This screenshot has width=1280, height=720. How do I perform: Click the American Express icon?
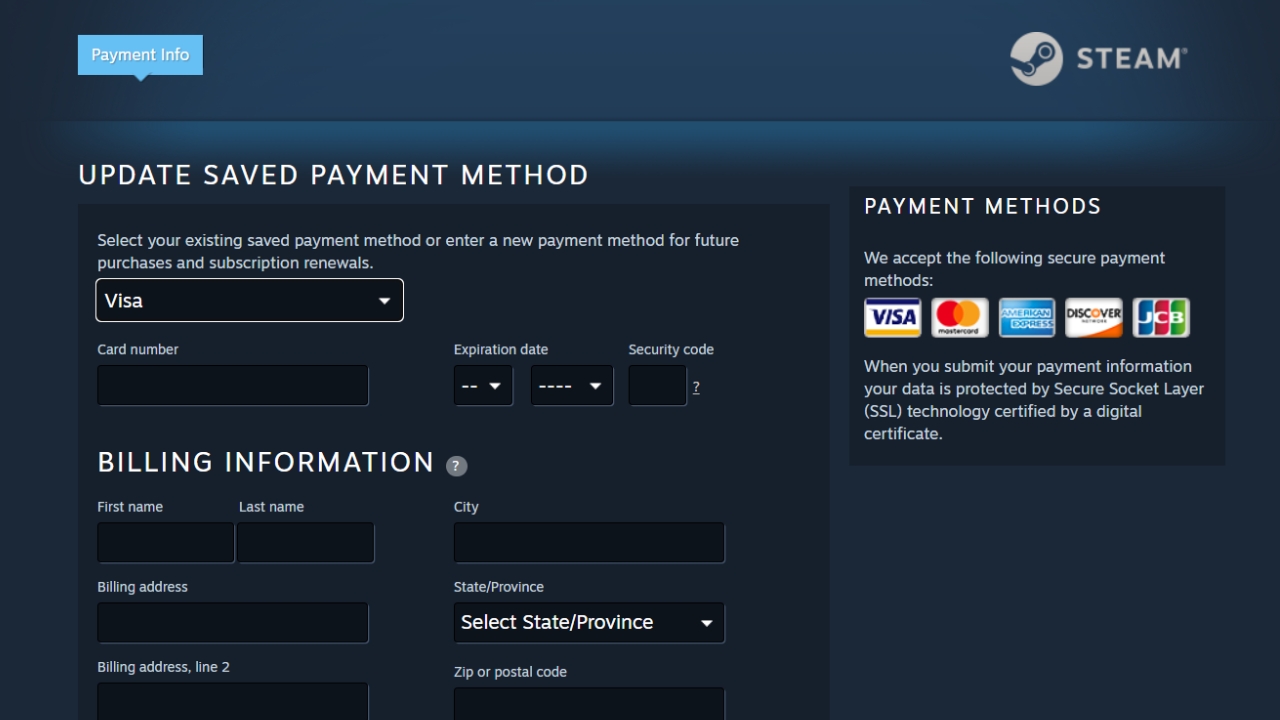pos(1027,317)
